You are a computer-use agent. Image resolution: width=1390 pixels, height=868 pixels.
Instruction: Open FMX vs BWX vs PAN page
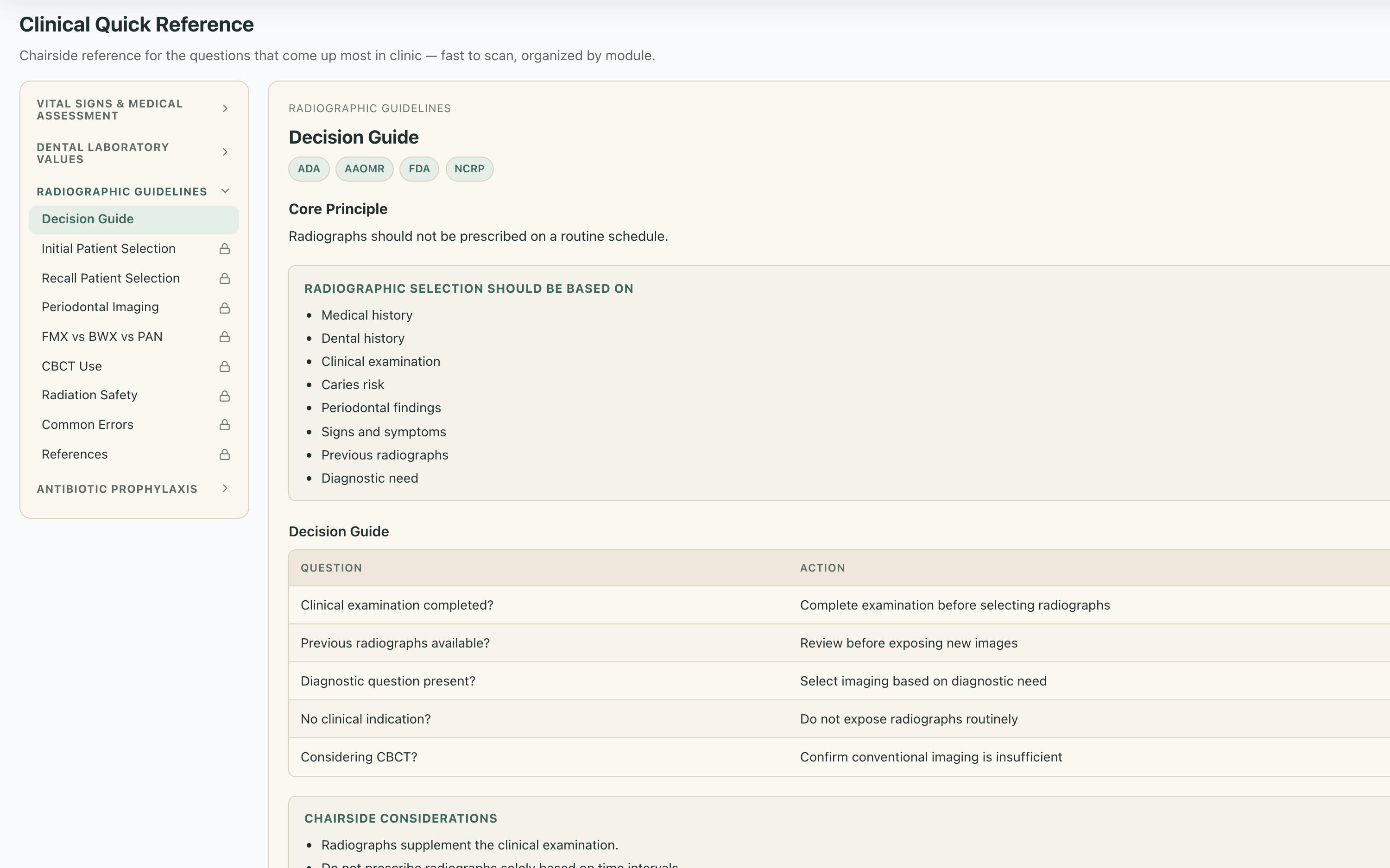(134, 336)
